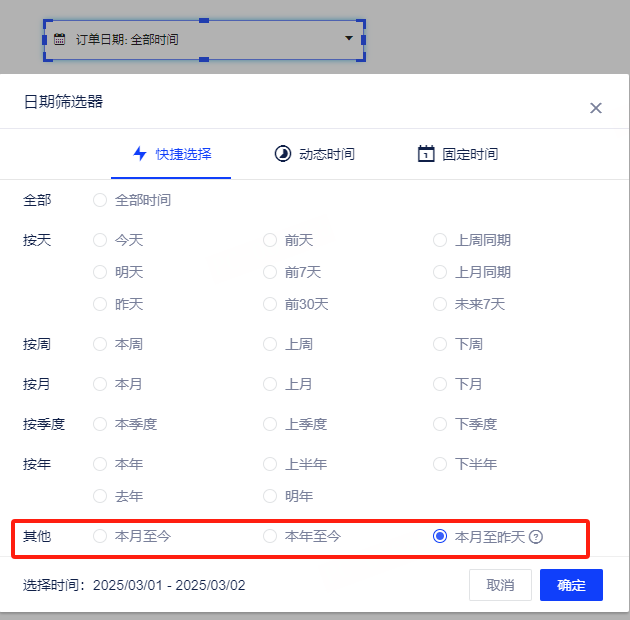Select the 下季度 radio option

coord(440,424)
